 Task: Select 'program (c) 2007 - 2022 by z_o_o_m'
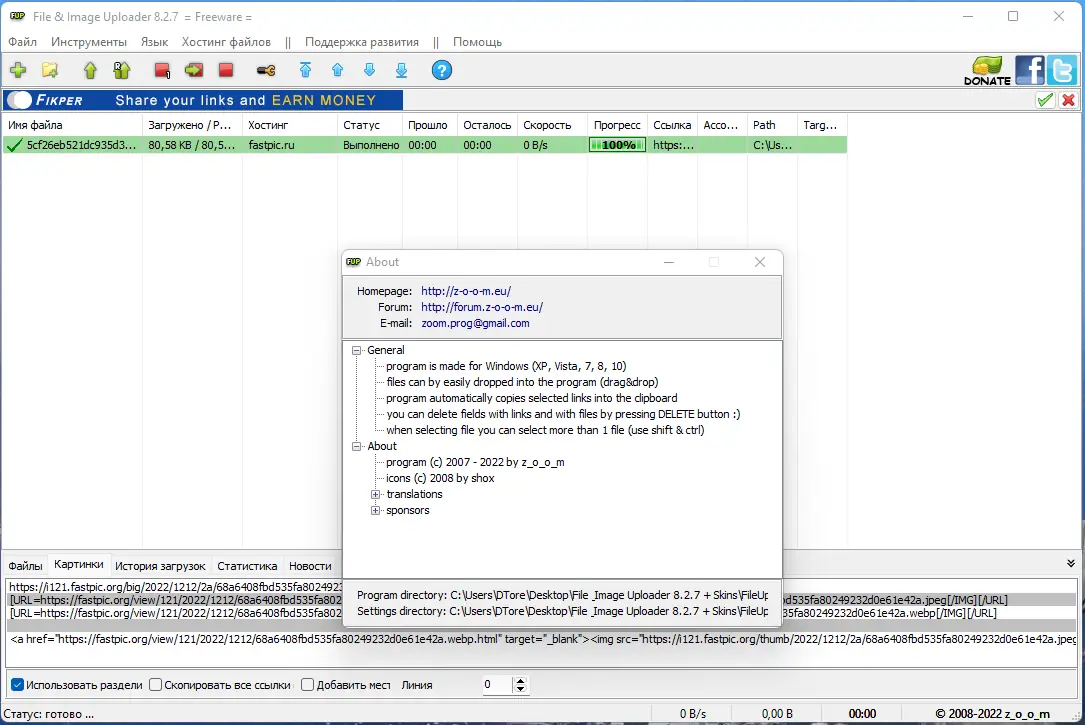[475, 463]
